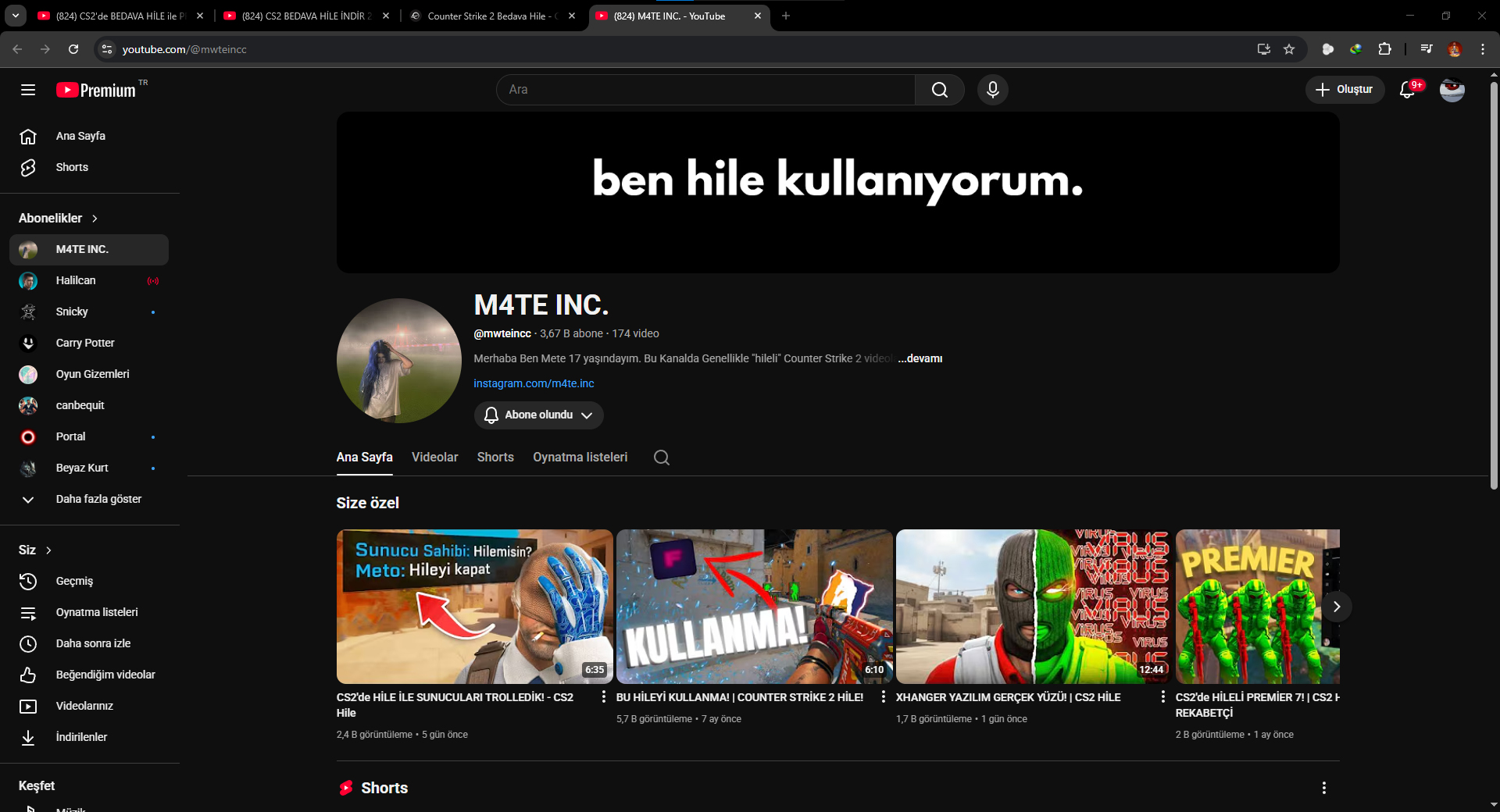1500x812 pixels.
Task: Show next videos in Size özel carousel
Action: point(1337,607)
